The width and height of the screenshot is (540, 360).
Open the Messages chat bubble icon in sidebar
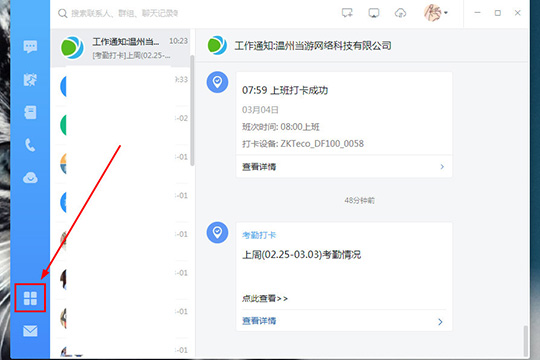pos(30,47)
